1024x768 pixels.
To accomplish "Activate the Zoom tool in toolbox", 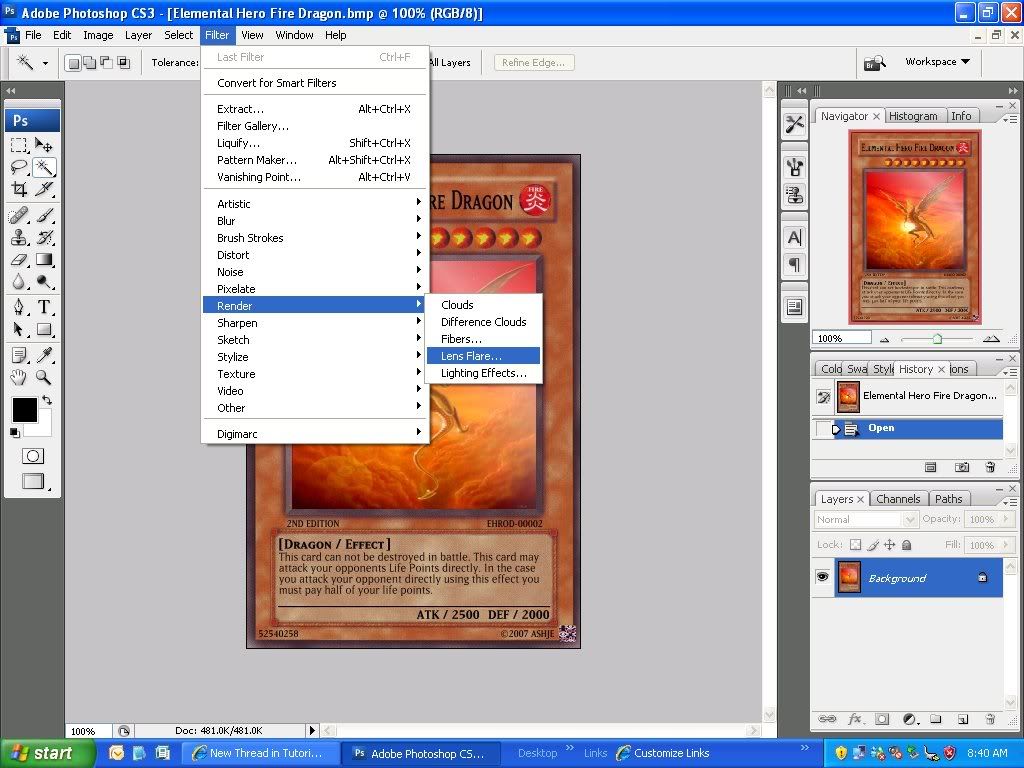I will [44, 377].
